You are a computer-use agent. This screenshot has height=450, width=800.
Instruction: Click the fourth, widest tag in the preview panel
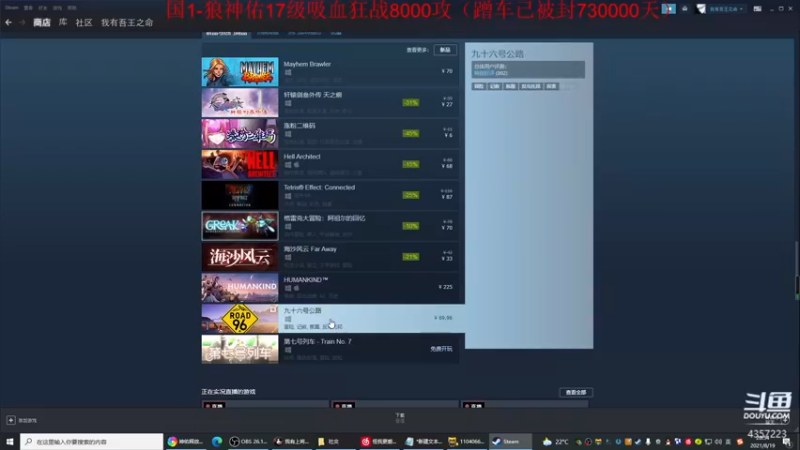531,87
